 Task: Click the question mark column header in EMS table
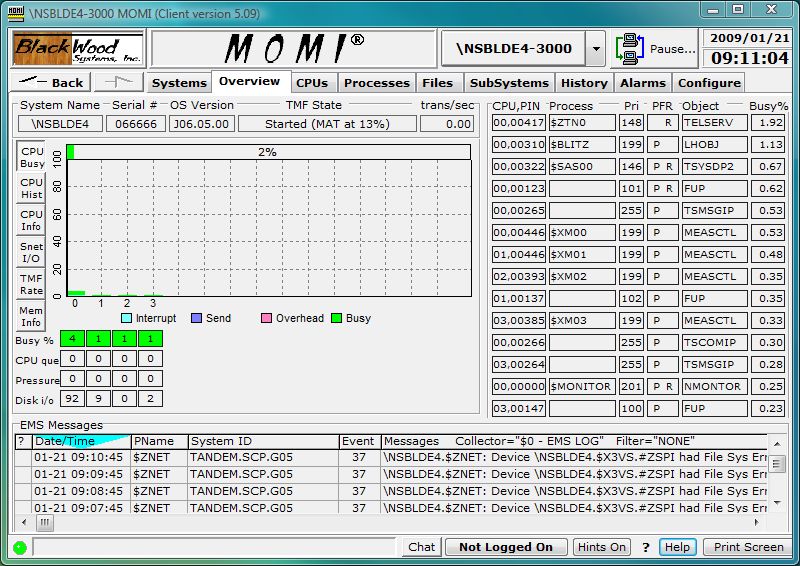pos(21,441)
